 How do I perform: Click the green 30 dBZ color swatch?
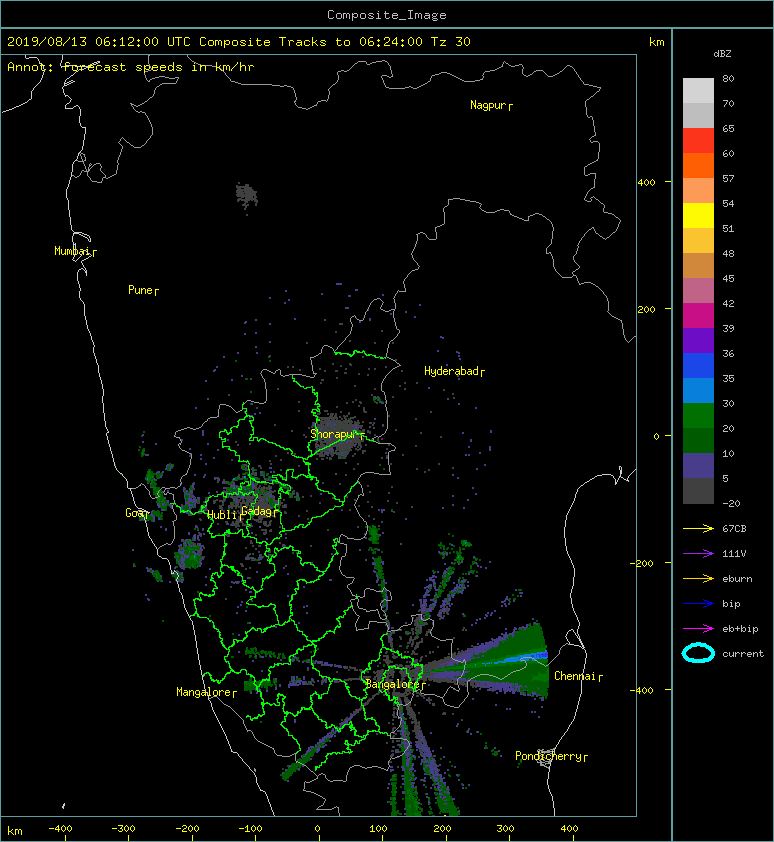coord(698,415)
